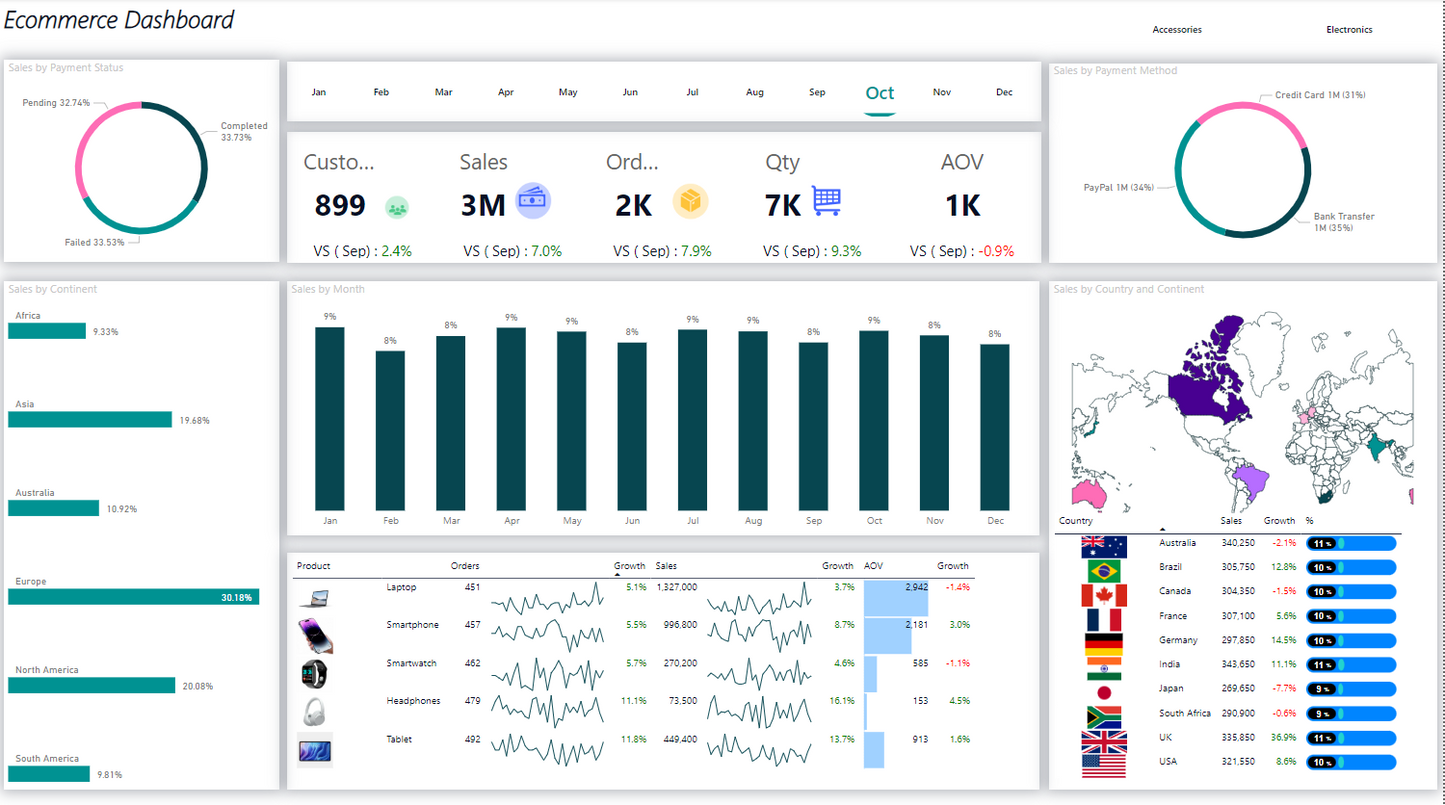
Task: Click the orange package icon beside 2K
Action: click(690, 202)
